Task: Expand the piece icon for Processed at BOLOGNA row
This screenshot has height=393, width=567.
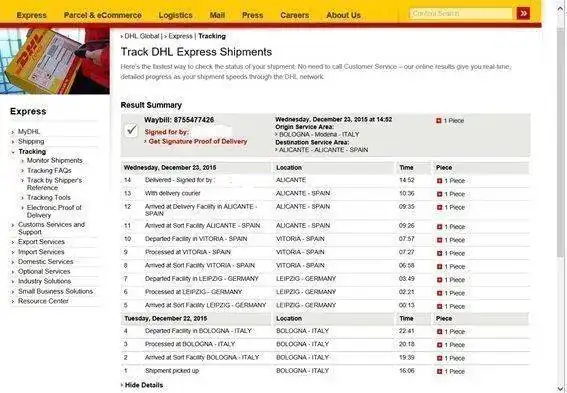Action: (x=439, y=345)
